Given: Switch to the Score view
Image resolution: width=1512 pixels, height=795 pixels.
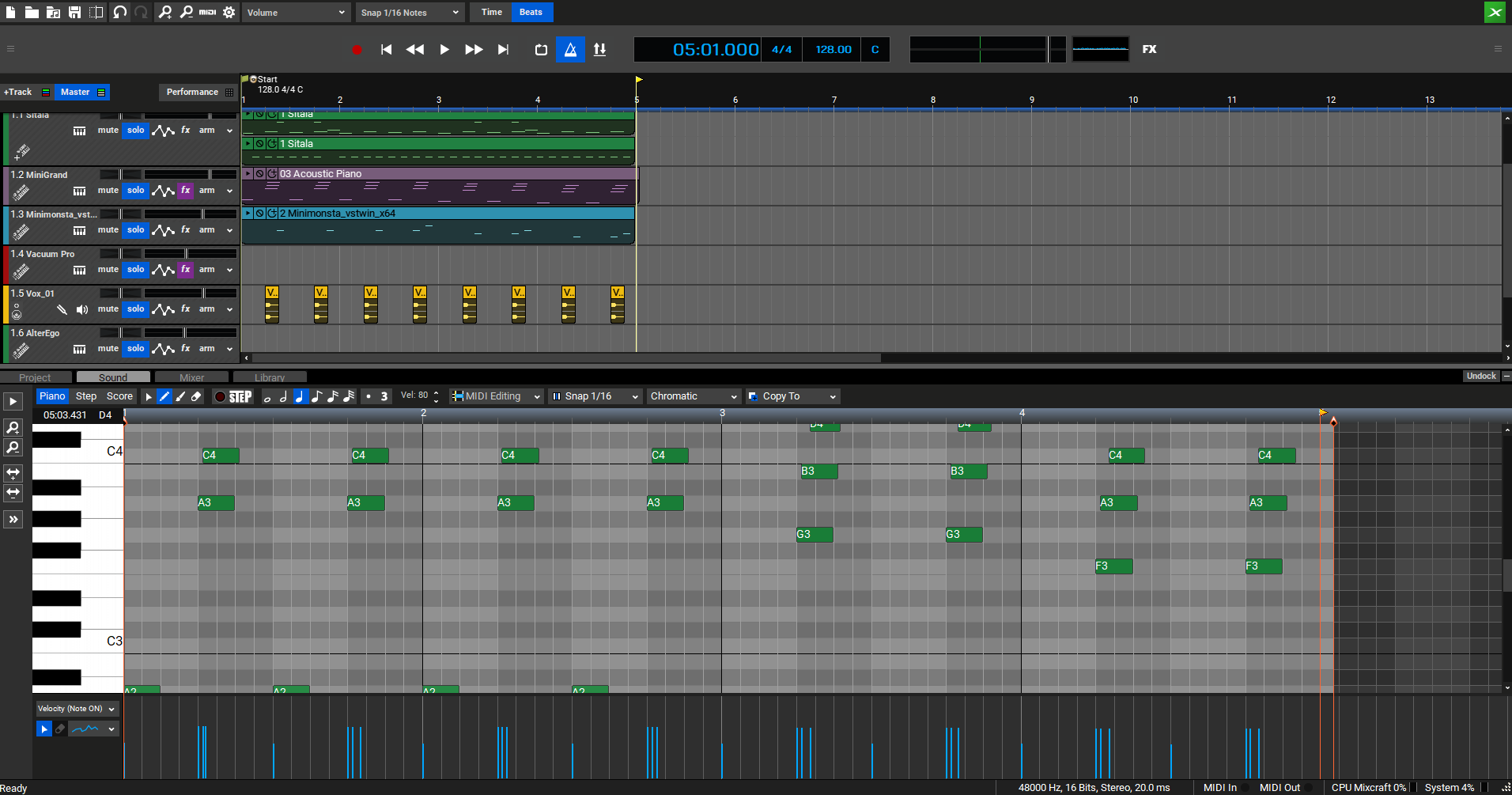Looking at the screenshot, I should pyautogui.click(x=119, y=396).
